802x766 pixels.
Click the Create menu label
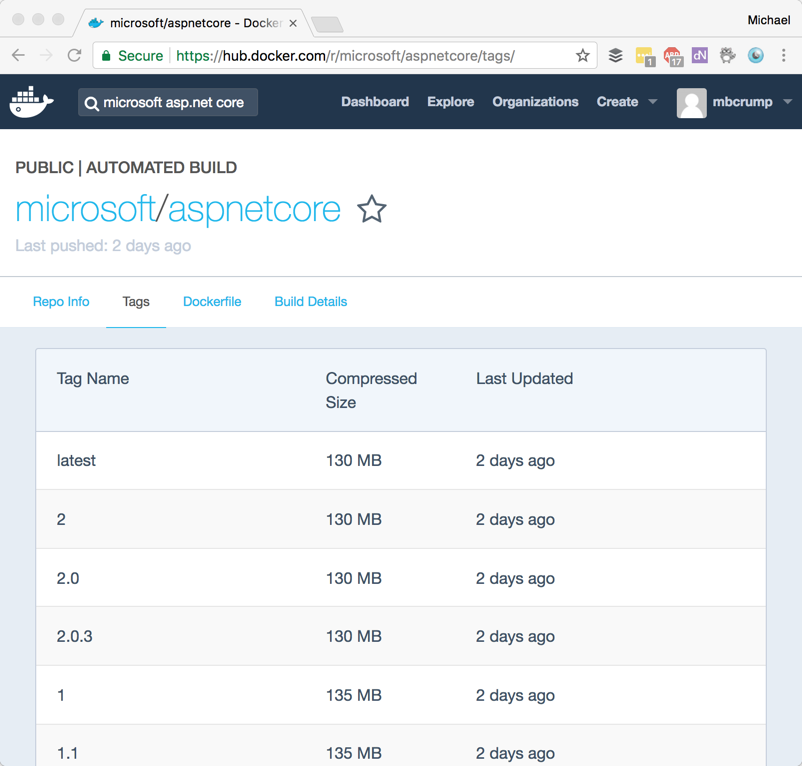pyautogui.click(x=617, y=102)
